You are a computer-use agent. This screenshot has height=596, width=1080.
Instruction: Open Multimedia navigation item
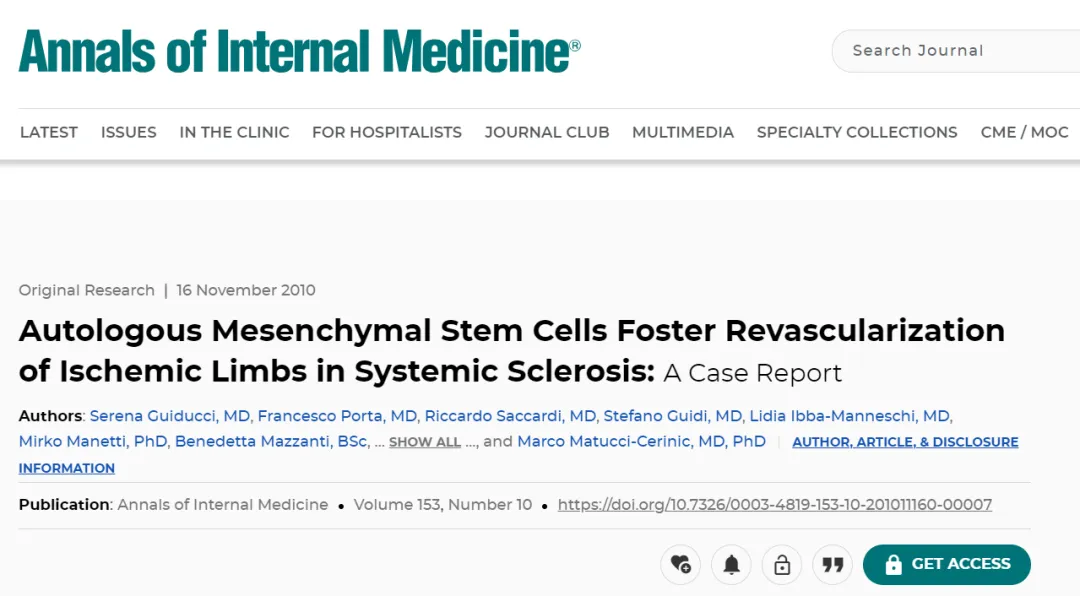click(683, 132)
